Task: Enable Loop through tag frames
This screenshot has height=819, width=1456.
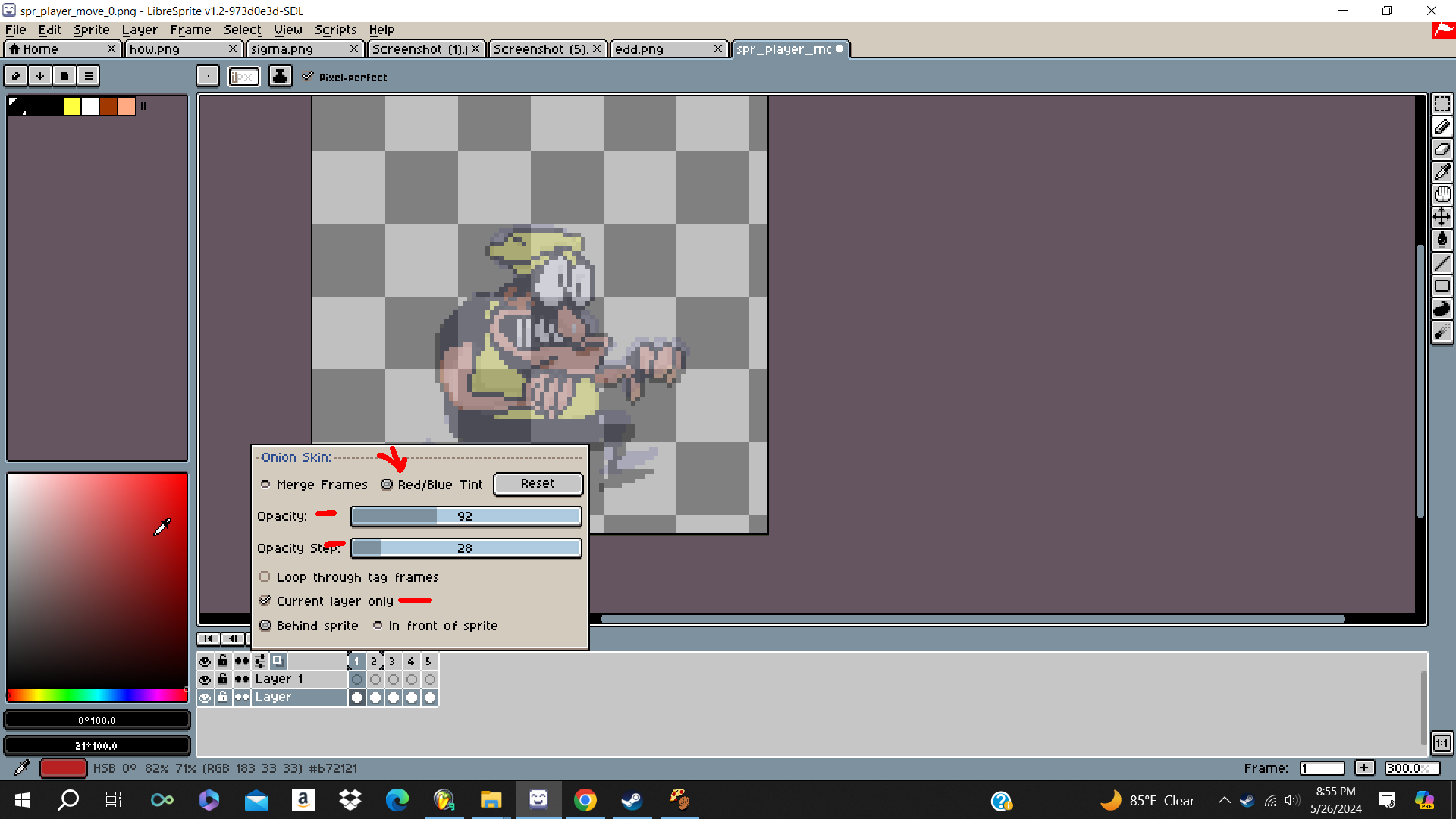Action: [x=265, y=577]
